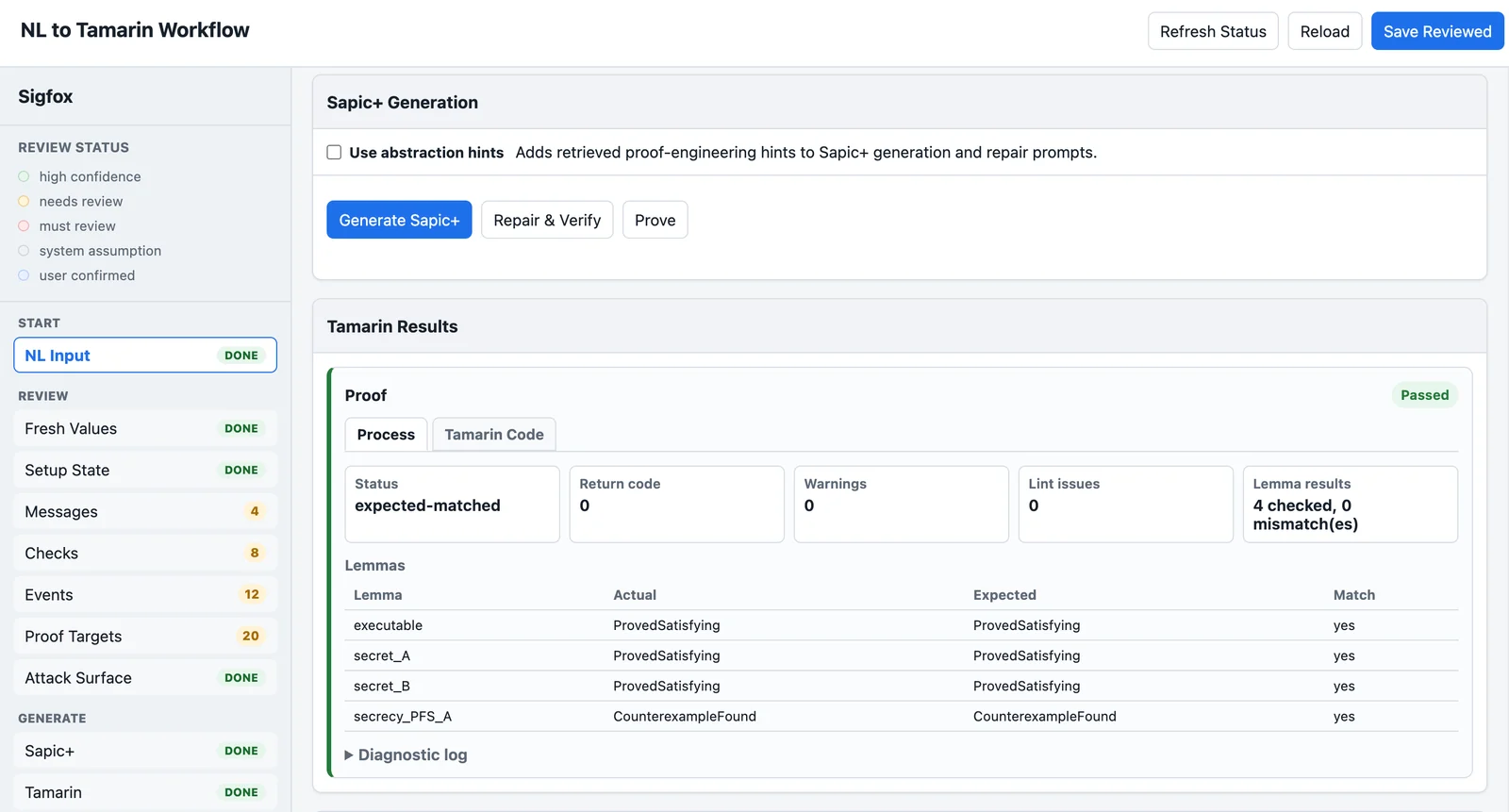This screenshot has height=812, width=1509.
Task: Click the Refresh Status button
Action: (x=1213, y=31)
